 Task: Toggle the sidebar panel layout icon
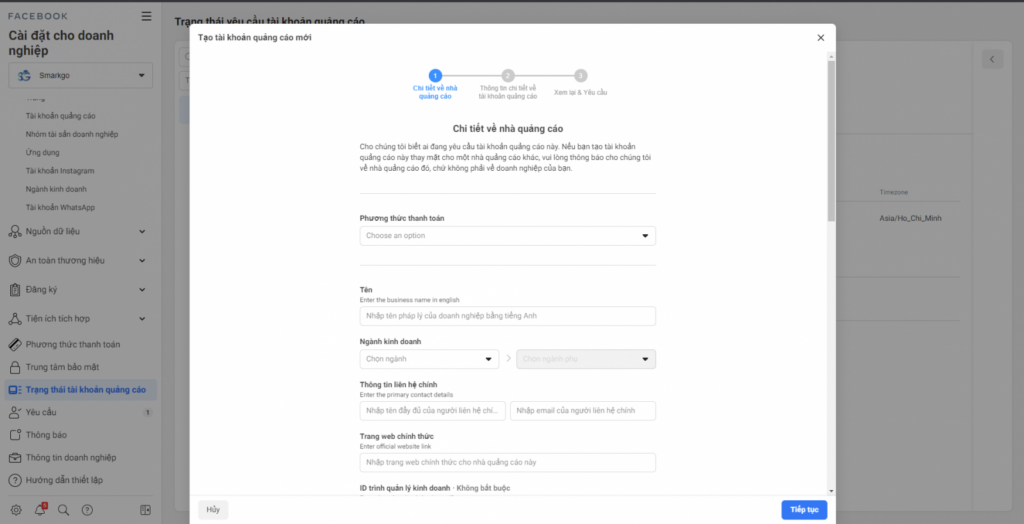[145, 510]
